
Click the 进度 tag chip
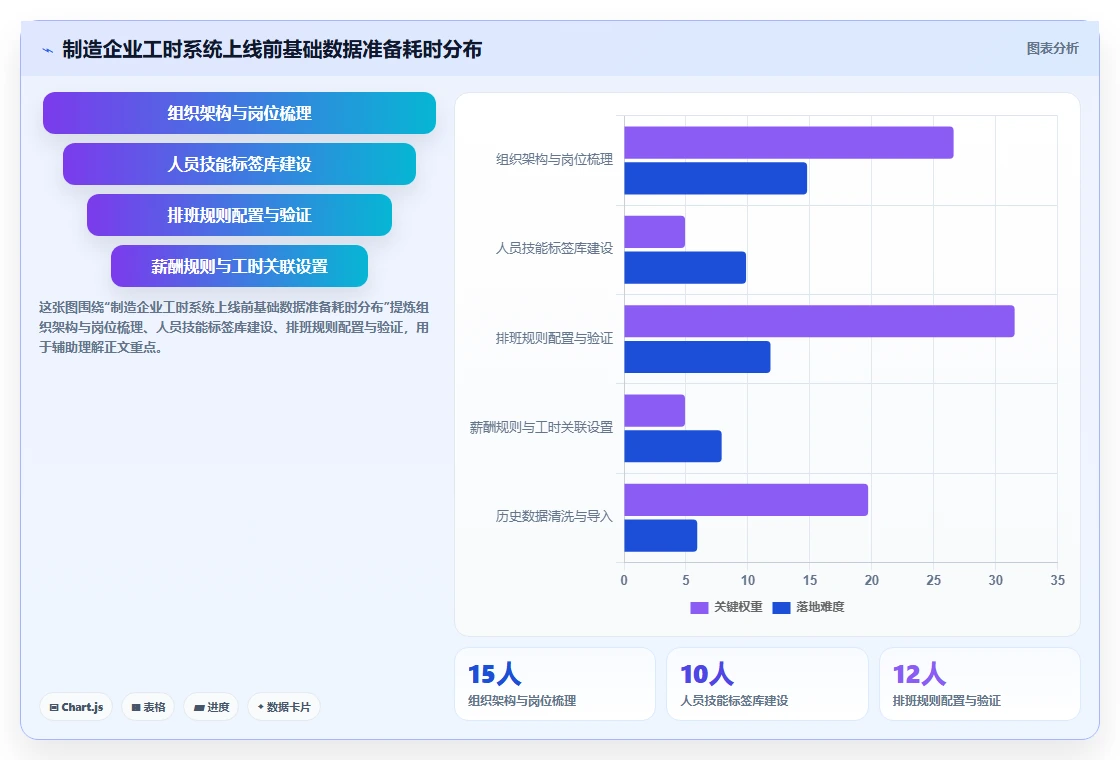coord(211,707)
